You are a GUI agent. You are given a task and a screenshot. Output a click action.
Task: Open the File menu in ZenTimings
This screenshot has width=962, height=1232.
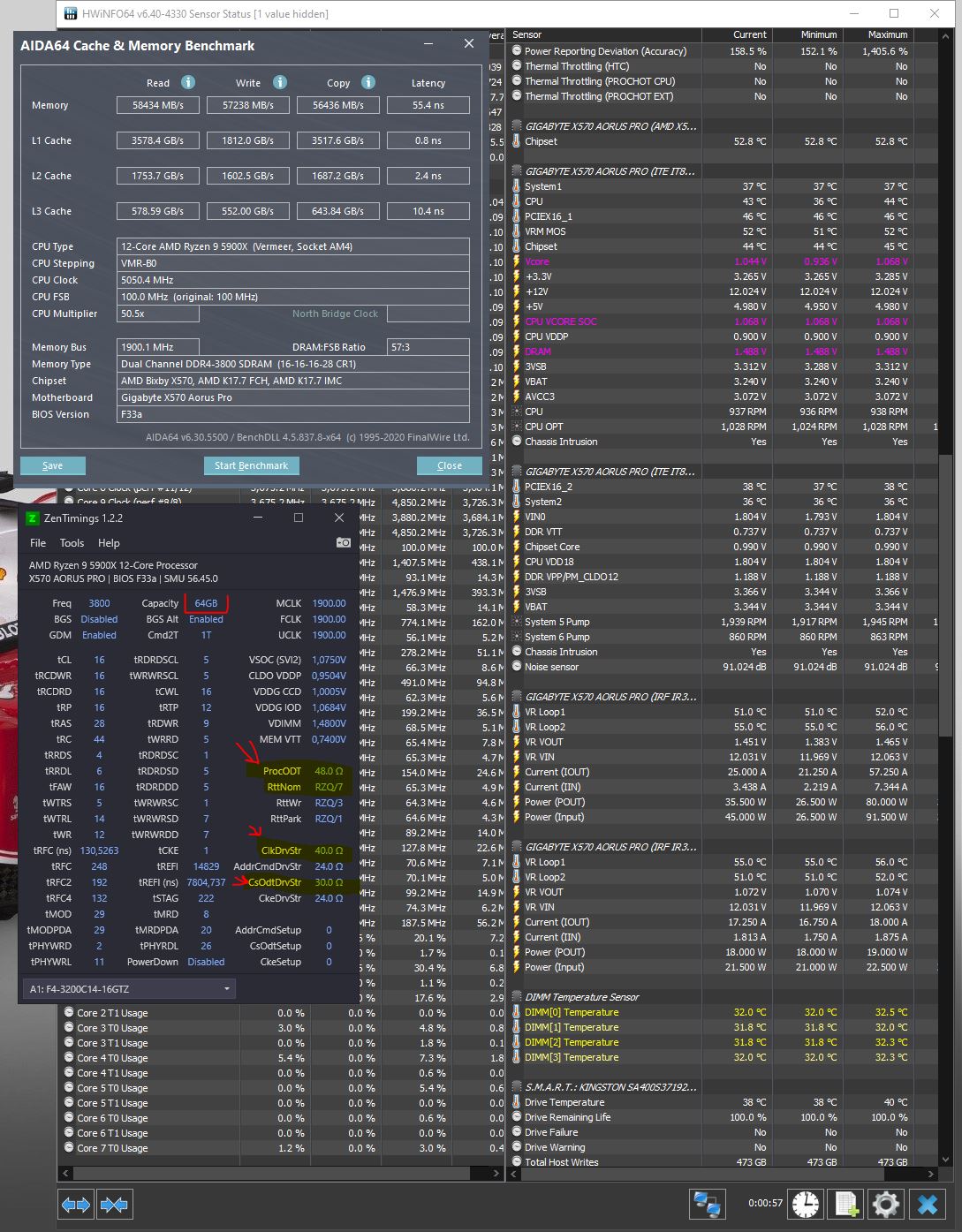(x=38, y=543)
